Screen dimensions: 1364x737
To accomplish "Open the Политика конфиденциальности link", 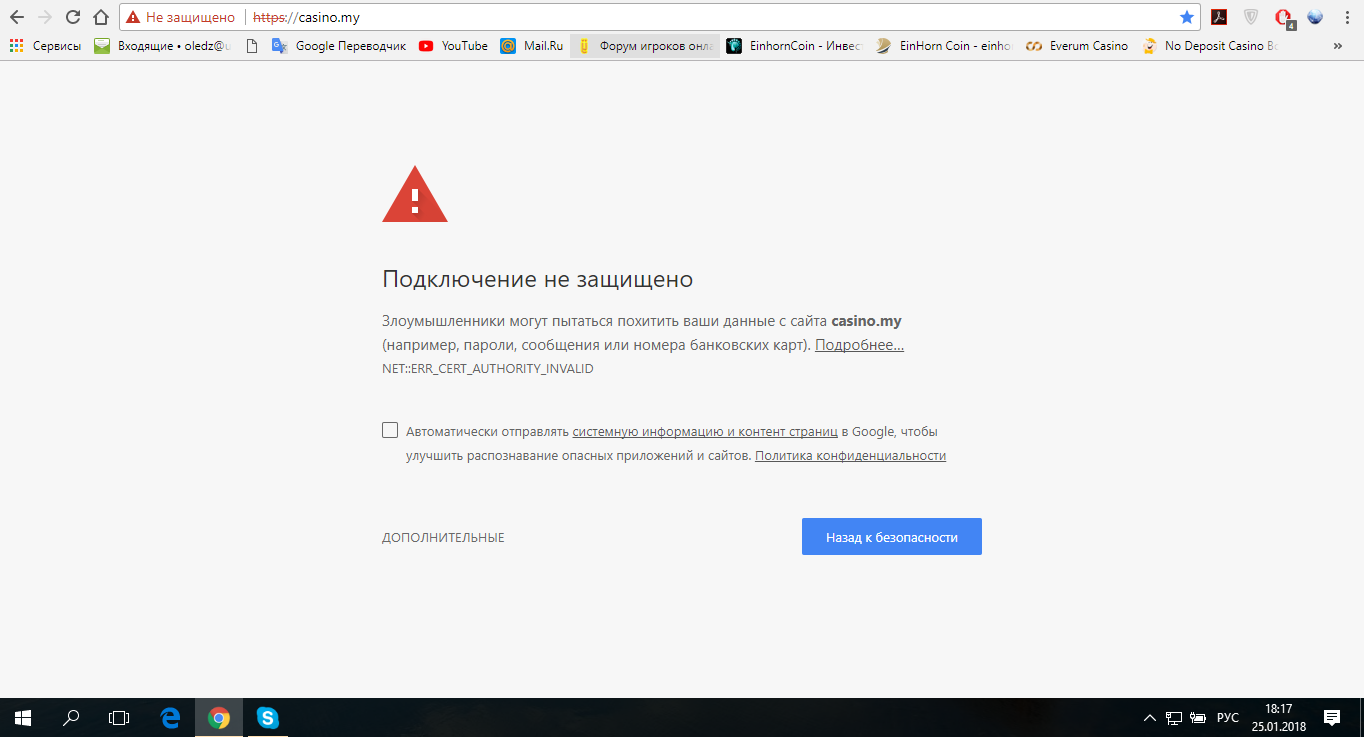I will tap(849, 455).
